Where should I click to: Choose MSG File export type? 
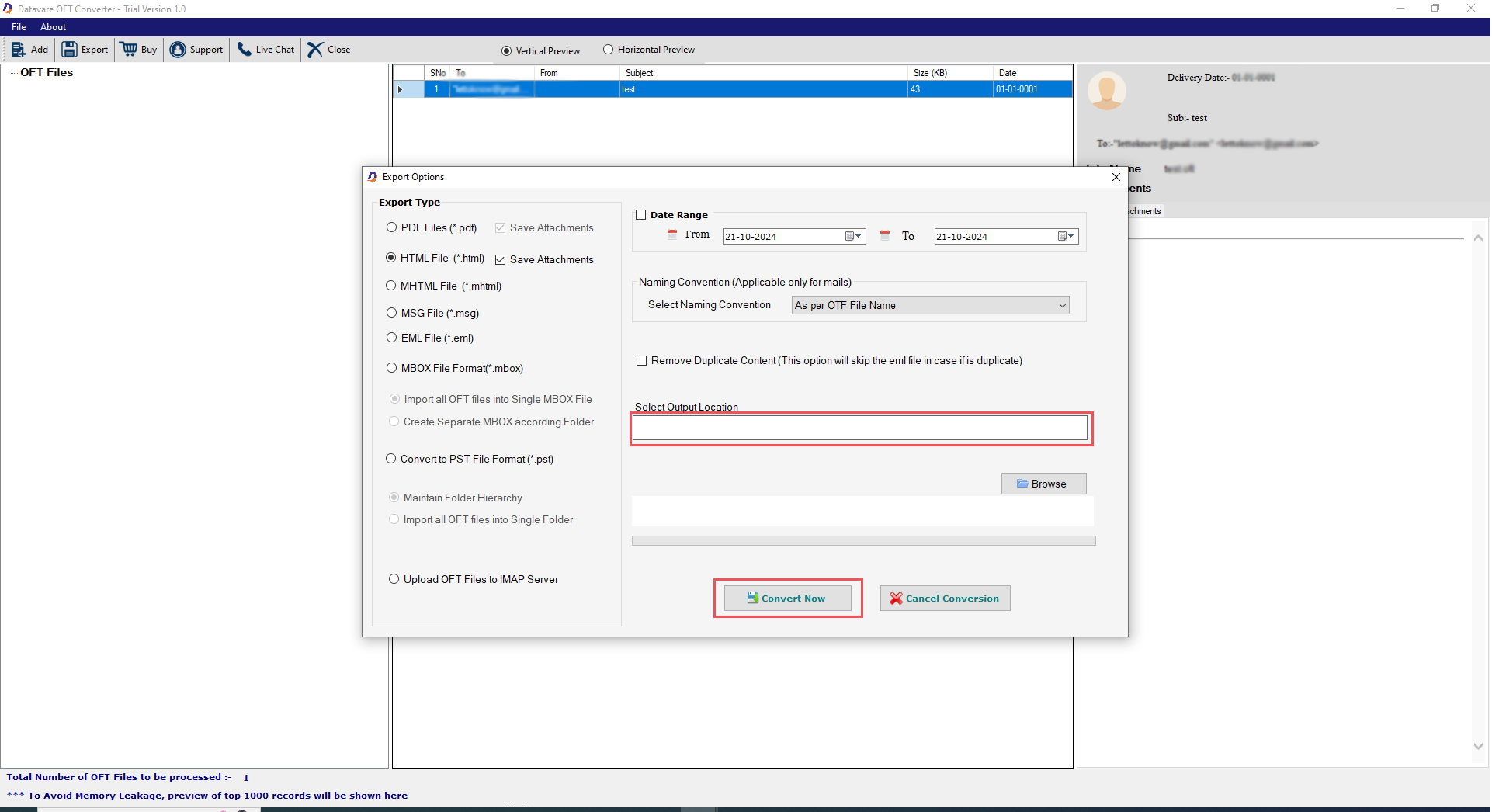[x=391, y=313]
